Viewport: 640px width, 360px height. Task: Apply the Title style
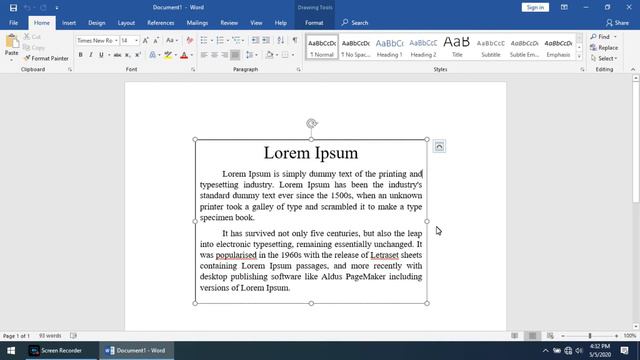pyautogui.click(x=457, y=47)
